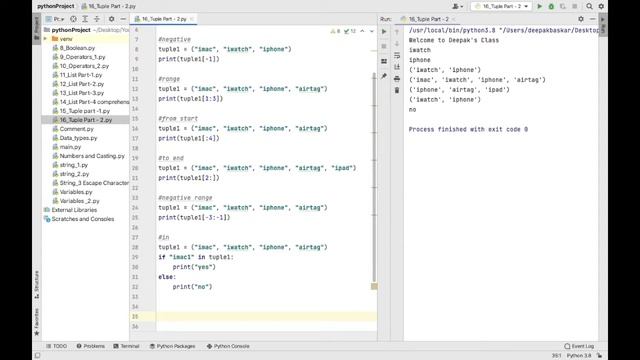
Task: Run the 16_Tuple Part - 2 configuration
Action: [539, 7]
